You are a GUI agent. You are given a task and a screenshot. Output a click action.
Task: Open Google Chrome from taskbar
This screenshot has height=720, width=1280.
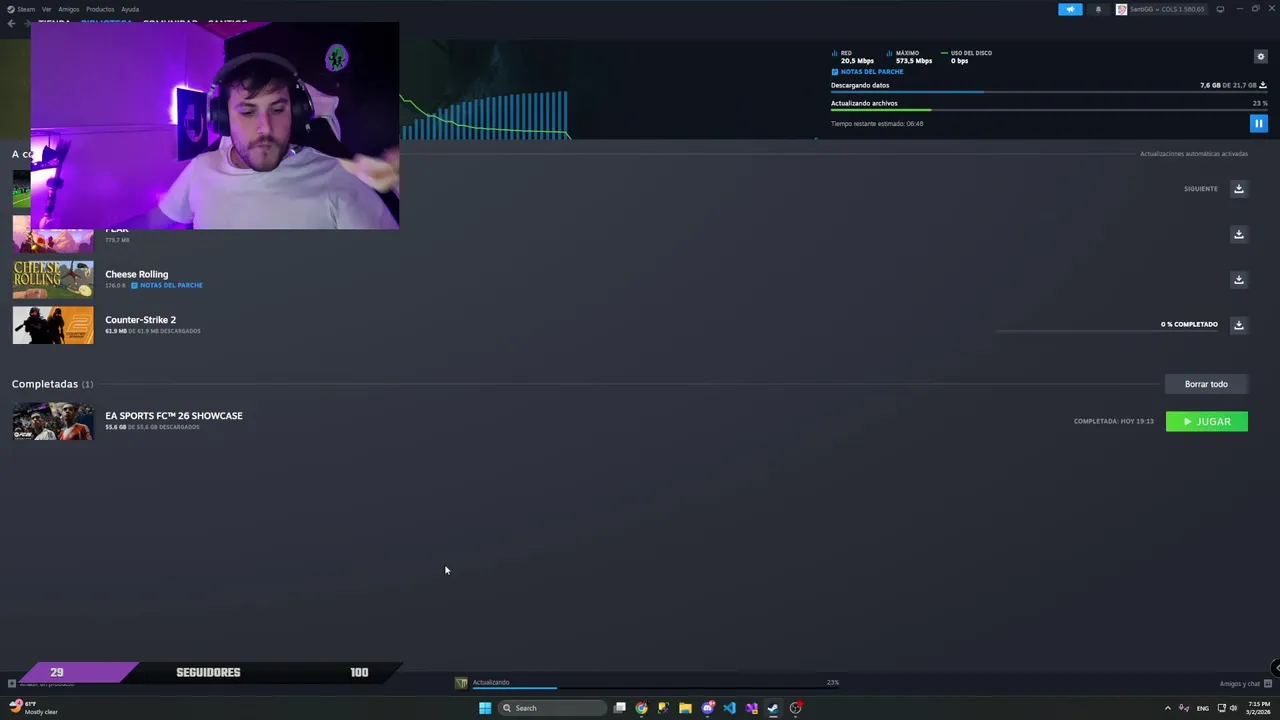(641, 708)
